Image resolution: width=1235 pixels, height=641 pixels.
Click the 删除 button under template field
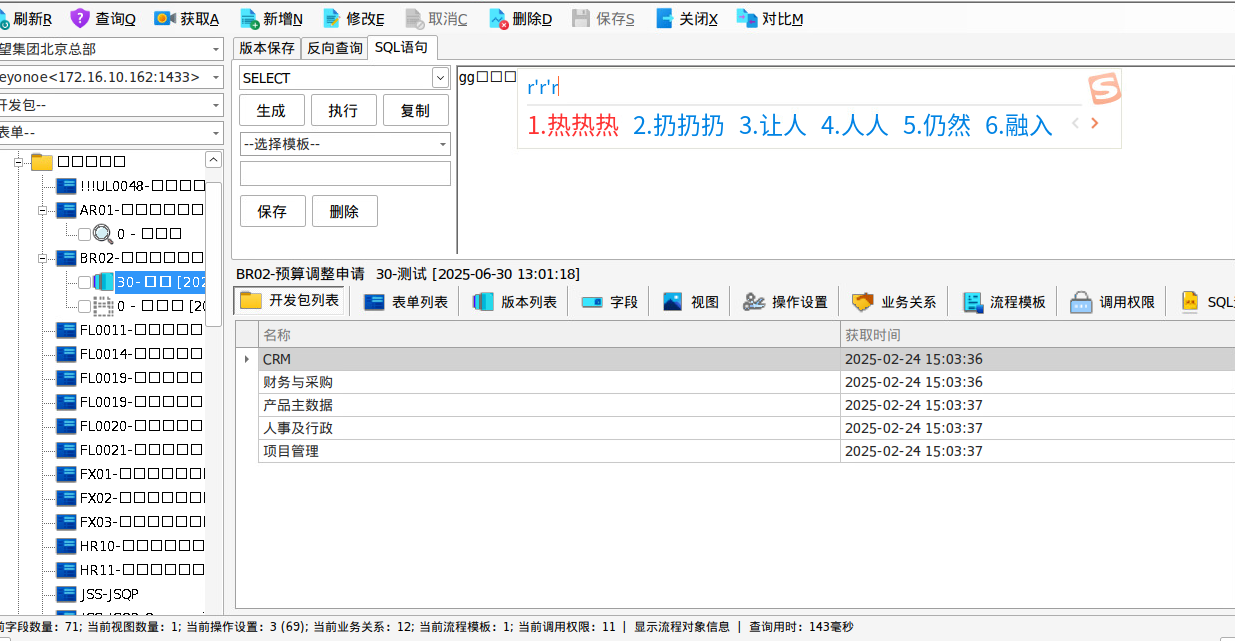point(344,211)
